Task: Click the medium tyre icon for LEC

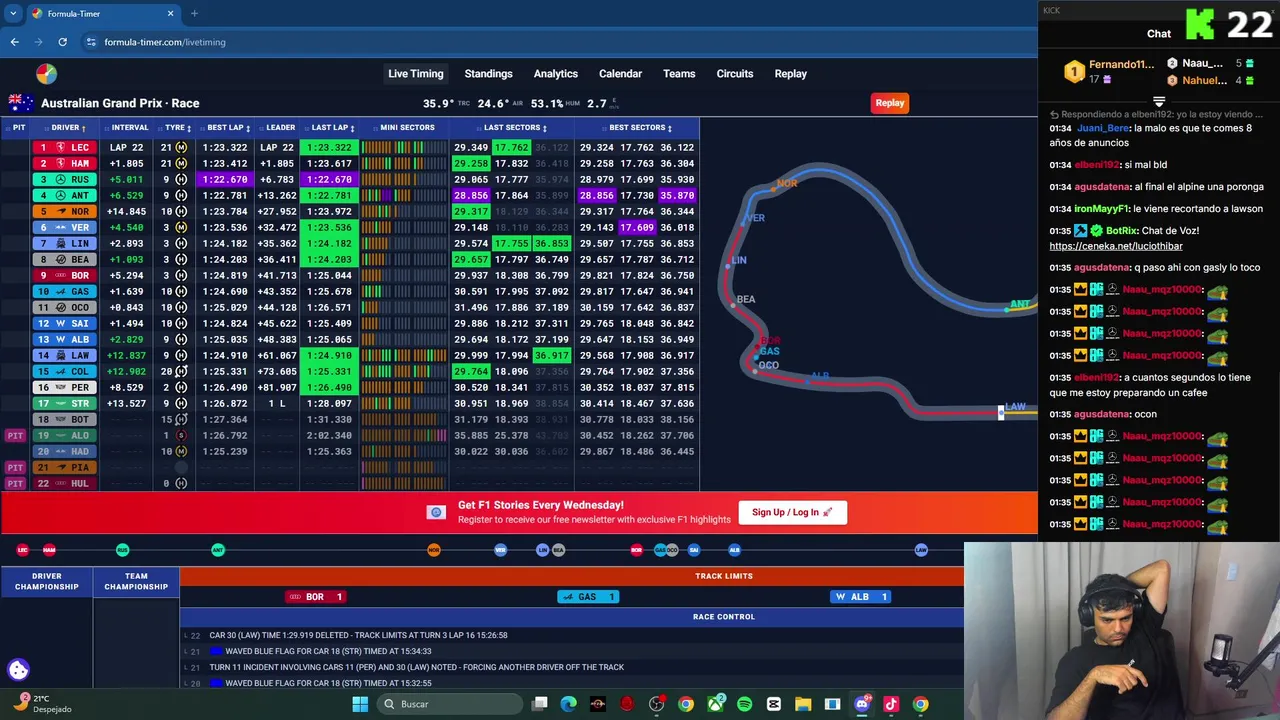Action: pyautogui.click(x=181, y=147)
